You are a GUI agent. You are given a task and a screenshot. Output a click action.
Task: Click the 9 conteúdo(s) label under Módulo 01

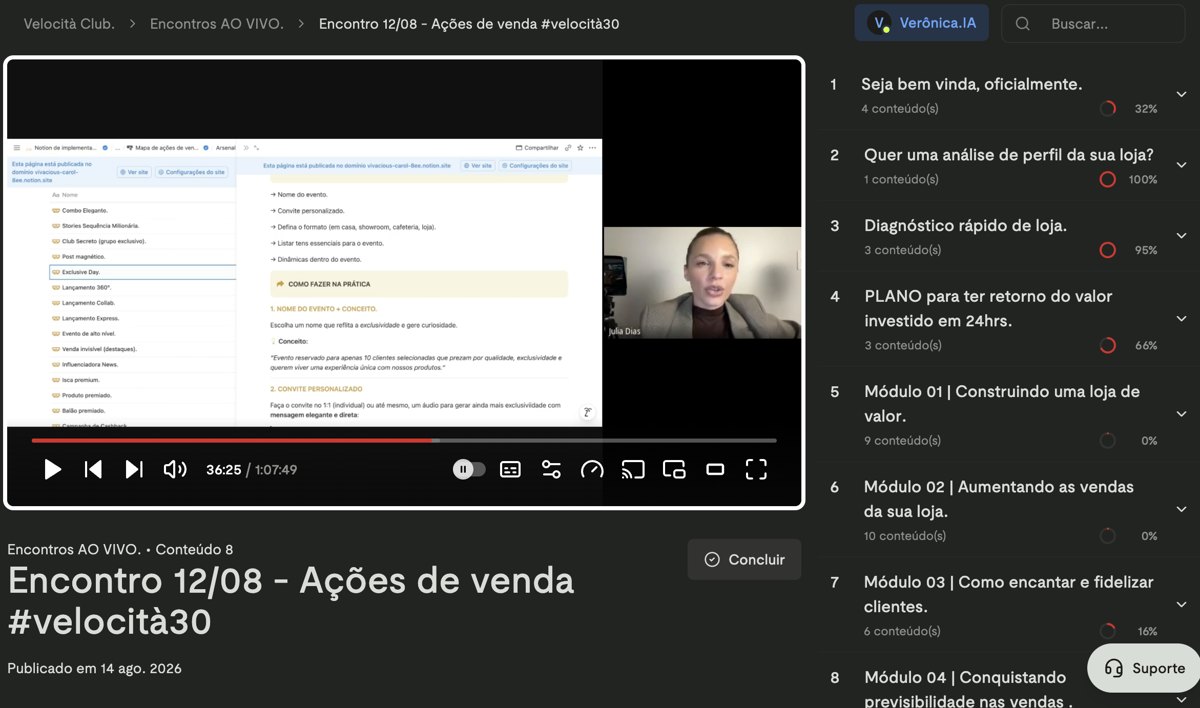(902, 440)
